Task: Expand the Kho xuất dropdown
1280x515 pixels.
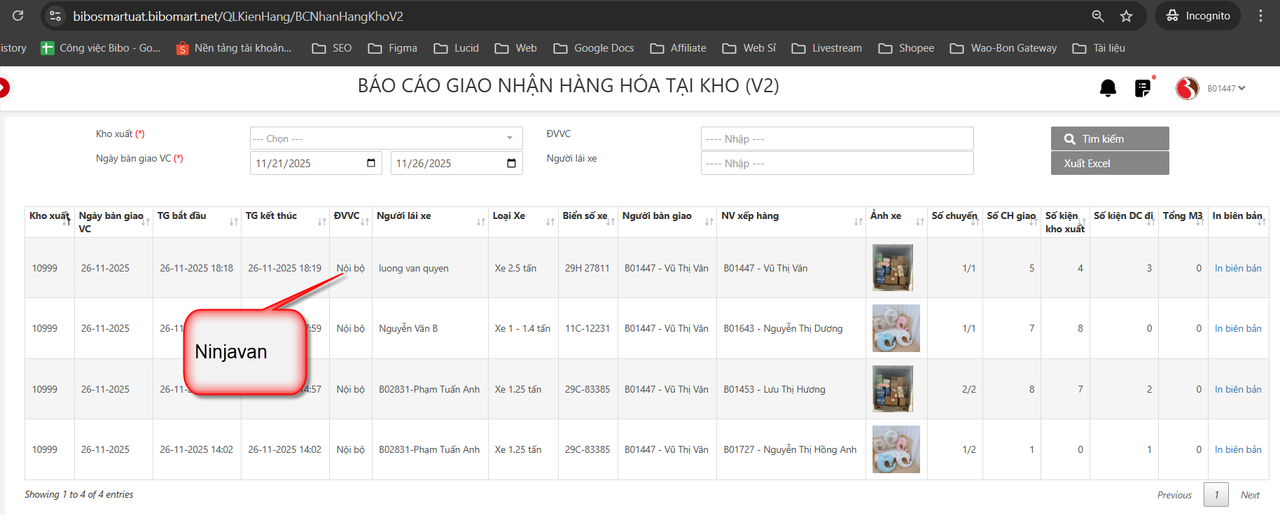Action: 386,138
